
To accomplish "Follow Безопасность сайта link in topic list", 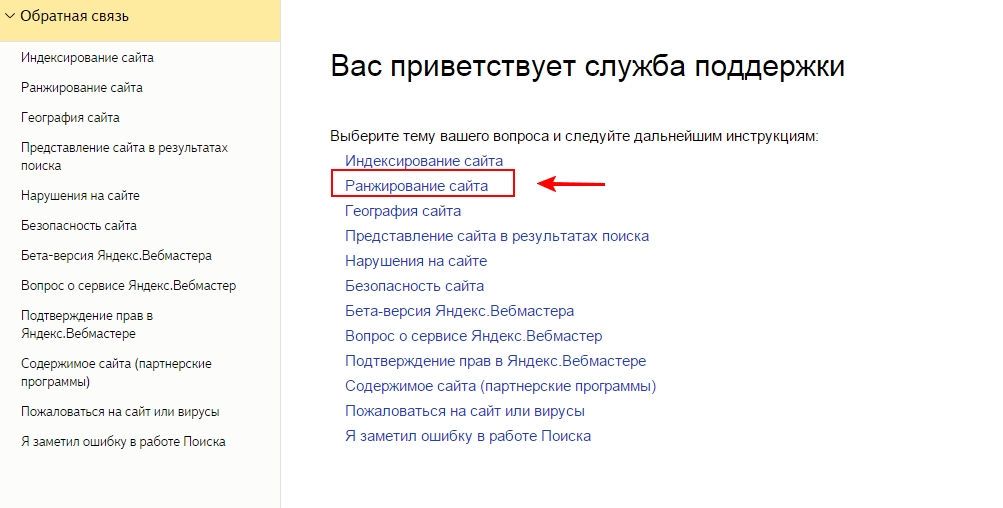I will (x=415, y=286).
